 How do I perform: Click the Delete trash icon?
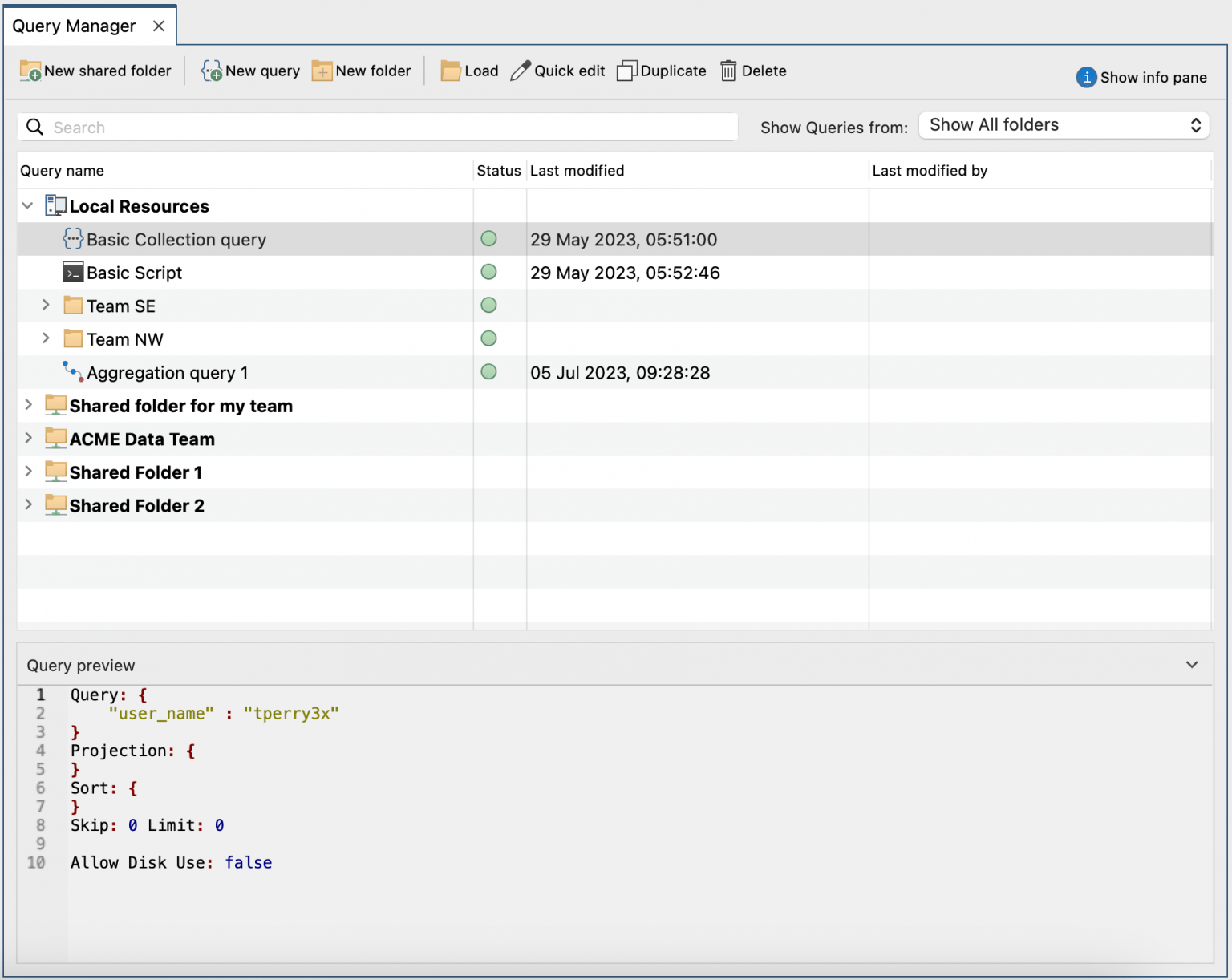click(729, 71)
